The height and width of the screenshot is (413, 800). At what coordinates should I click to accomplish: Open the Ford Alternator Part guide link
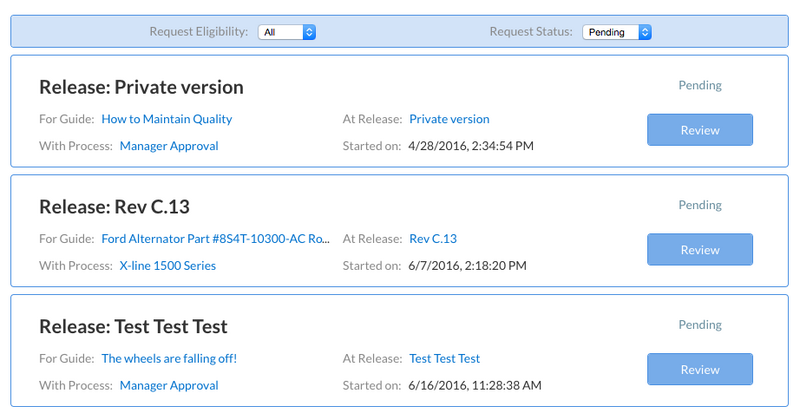pos(215,239)
